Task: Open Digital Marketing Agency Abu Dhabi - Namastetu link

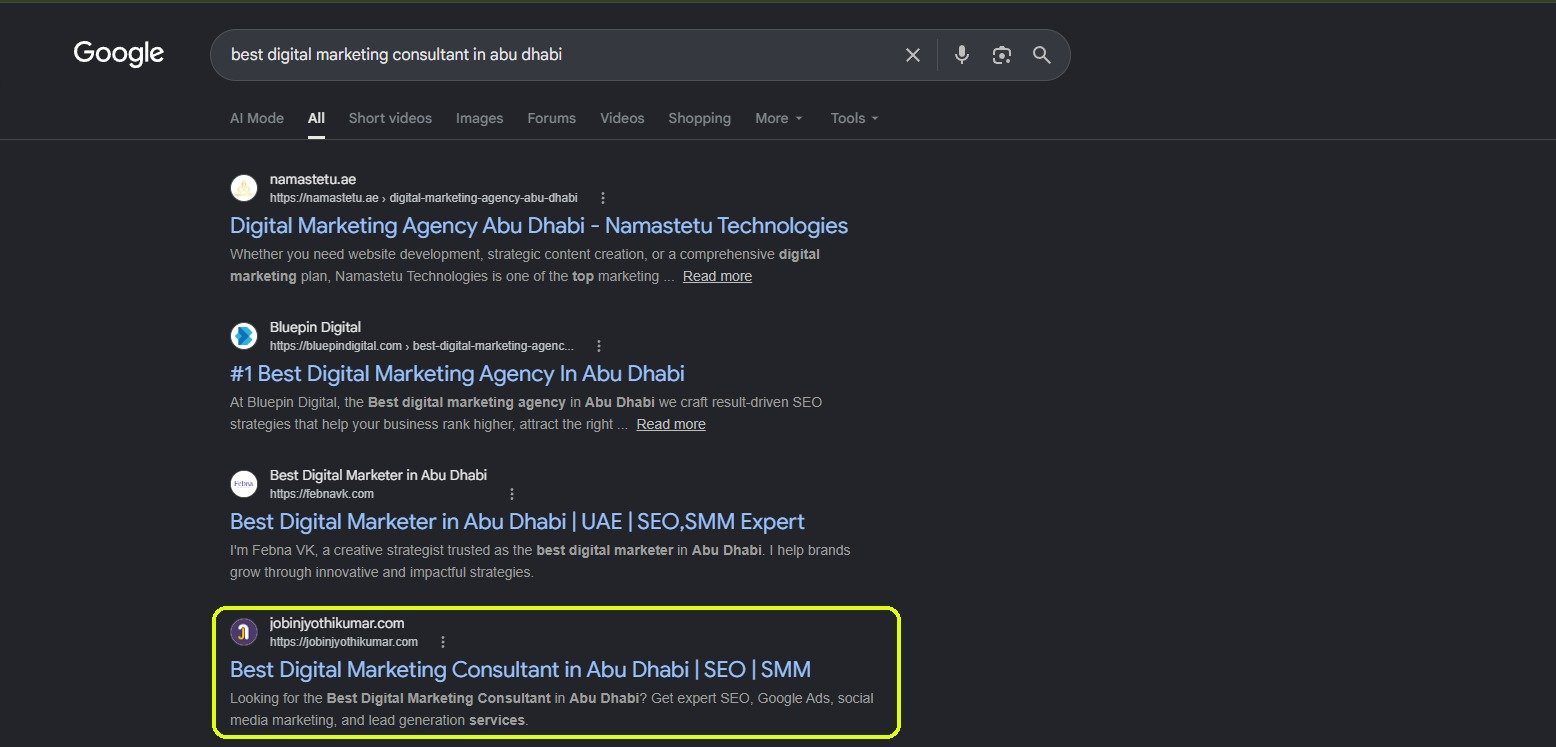Action: 539,226
